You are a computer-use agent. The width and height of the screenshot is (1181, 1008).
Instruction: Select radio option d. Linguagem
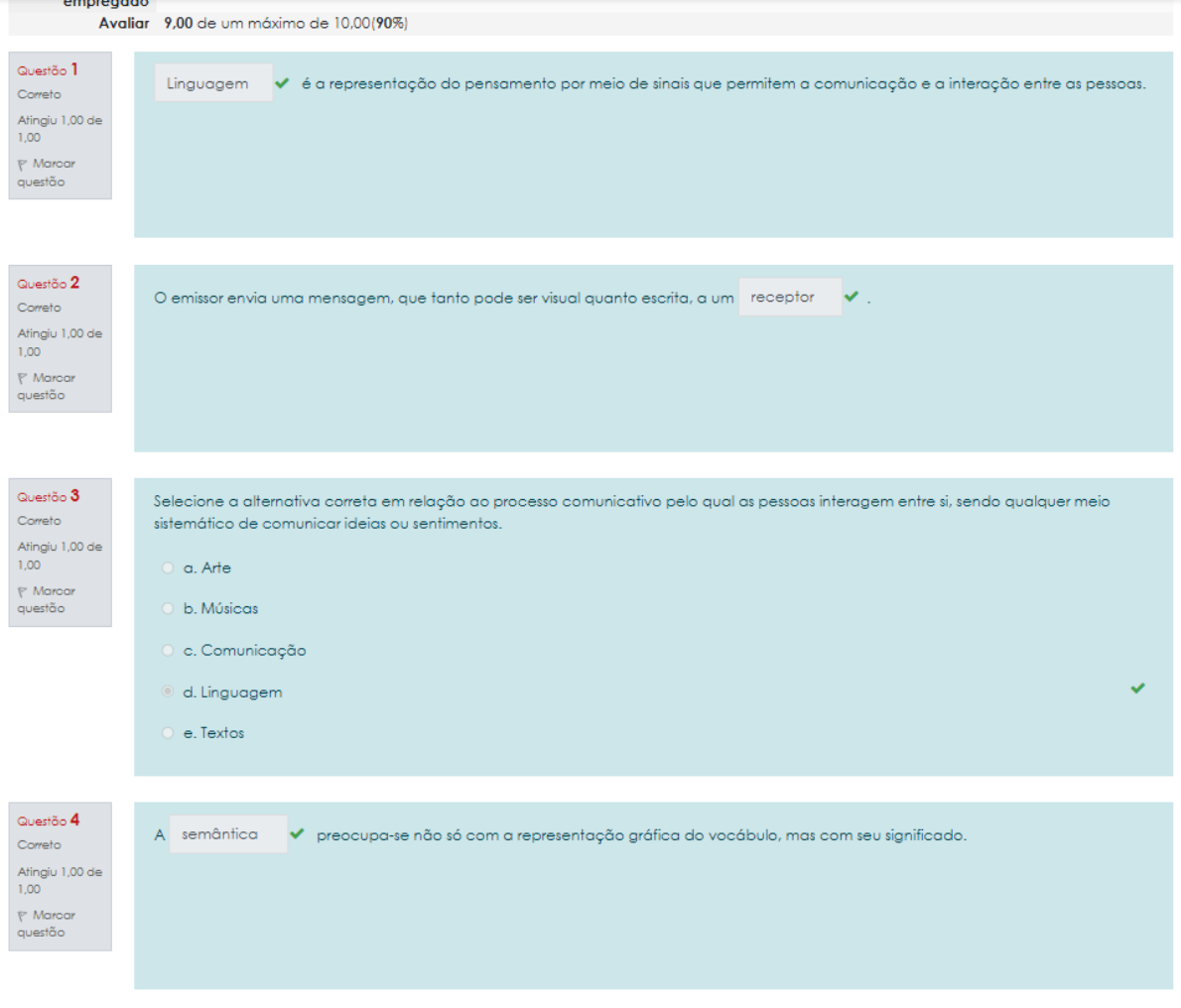168,692
